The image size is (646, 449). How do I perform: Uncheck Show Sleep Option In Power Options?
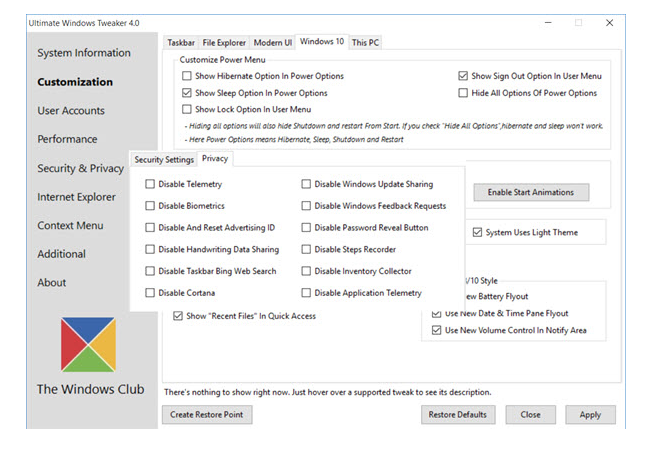coord(187,93)
